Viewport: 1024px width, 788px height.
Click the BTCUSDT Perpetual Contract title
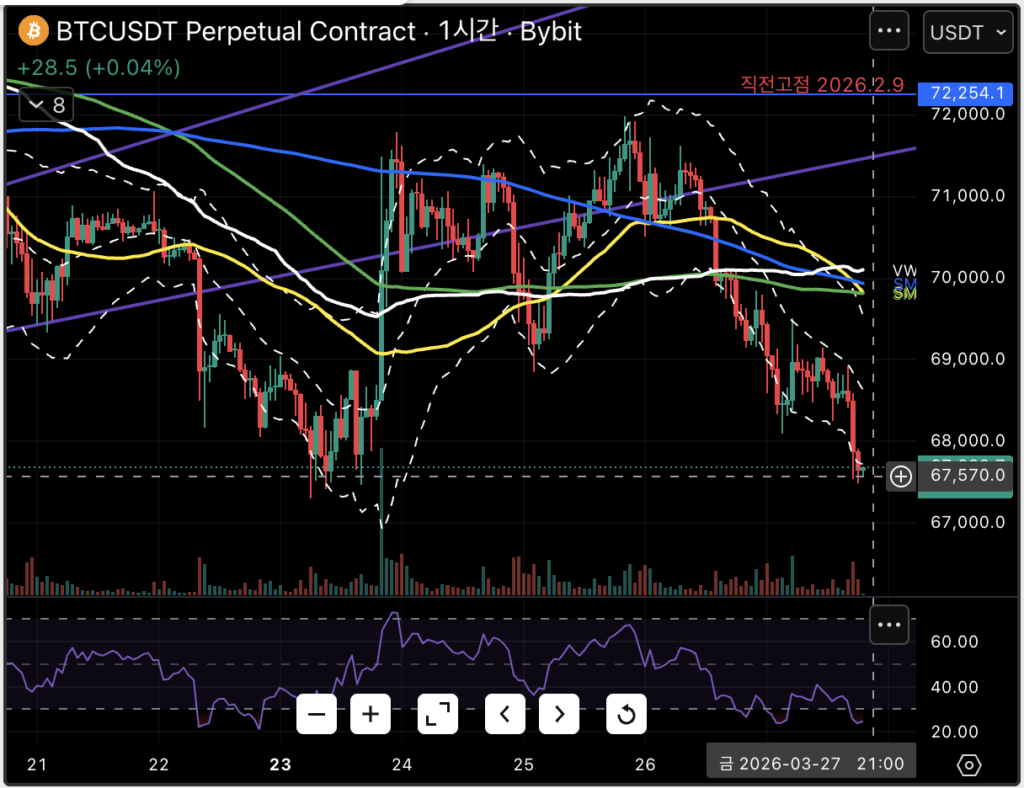(235, 32)
